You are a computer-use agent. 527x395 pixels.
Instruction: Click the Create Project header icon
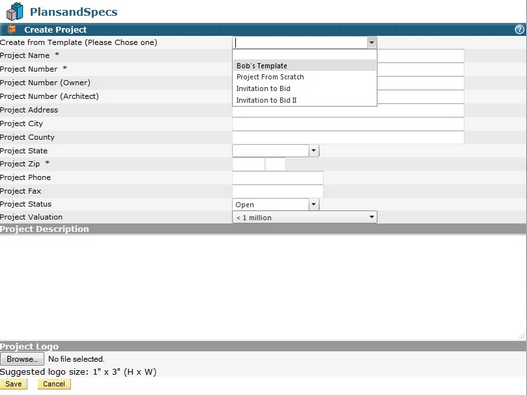coord(12,29)
